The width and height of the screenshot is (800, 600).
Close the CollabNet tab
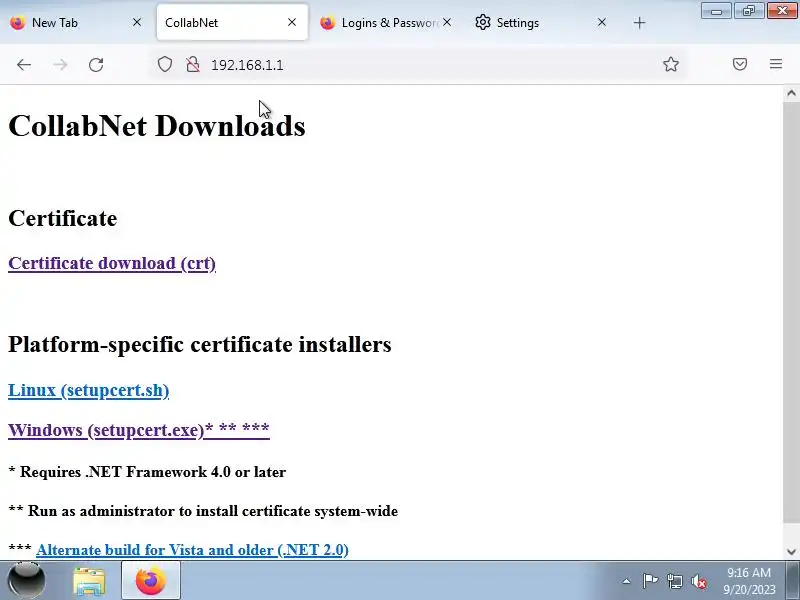(x=292, y=22)
